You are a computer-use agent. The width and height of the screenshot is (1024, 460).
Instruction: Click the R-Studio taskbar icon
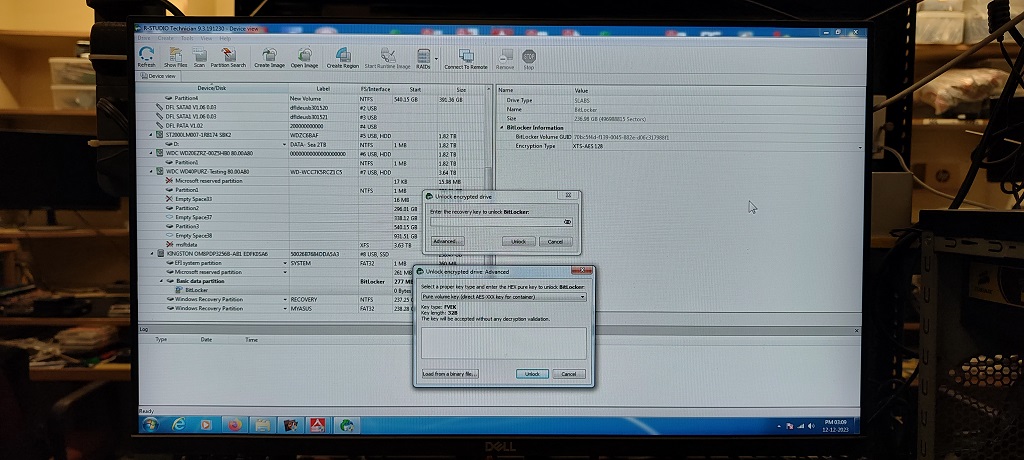point(347,425)
